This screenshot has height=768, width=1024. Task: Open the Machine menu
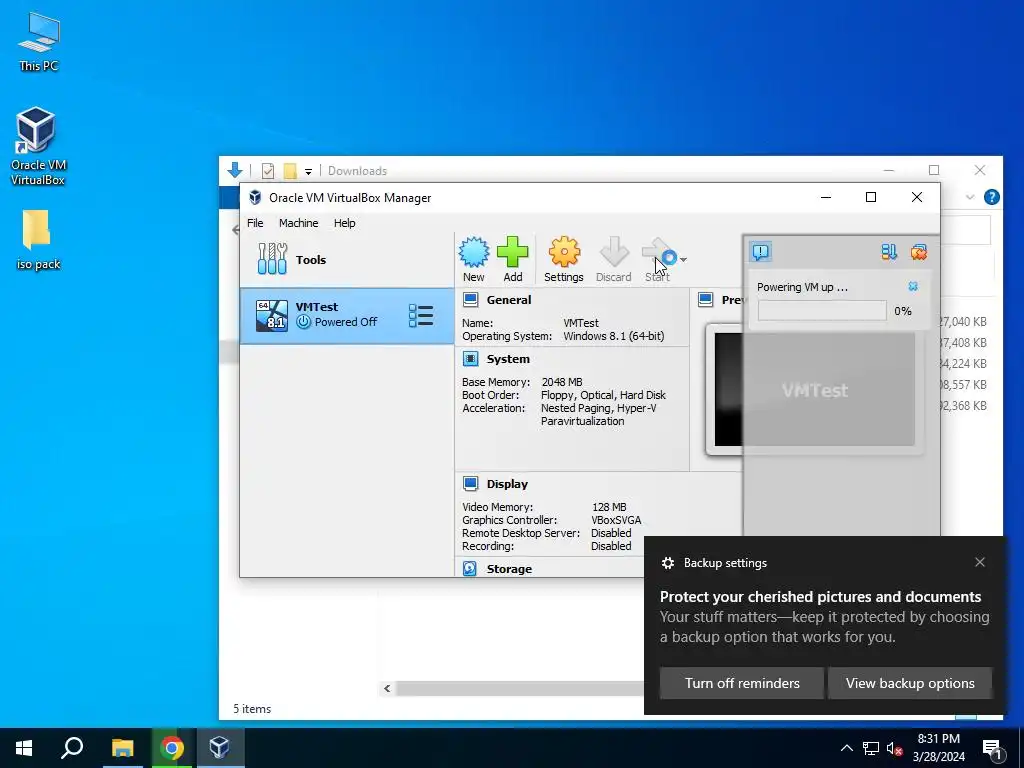coord(298,223)
